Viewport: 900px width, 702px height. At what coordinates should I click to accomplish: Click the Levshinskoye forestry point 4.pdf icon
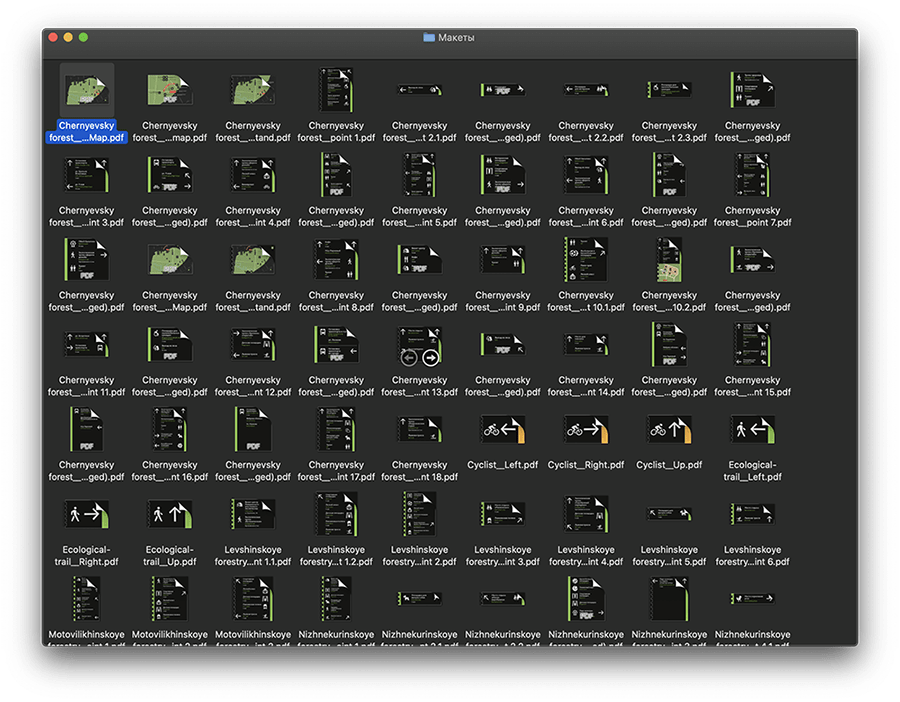point(586,515)
